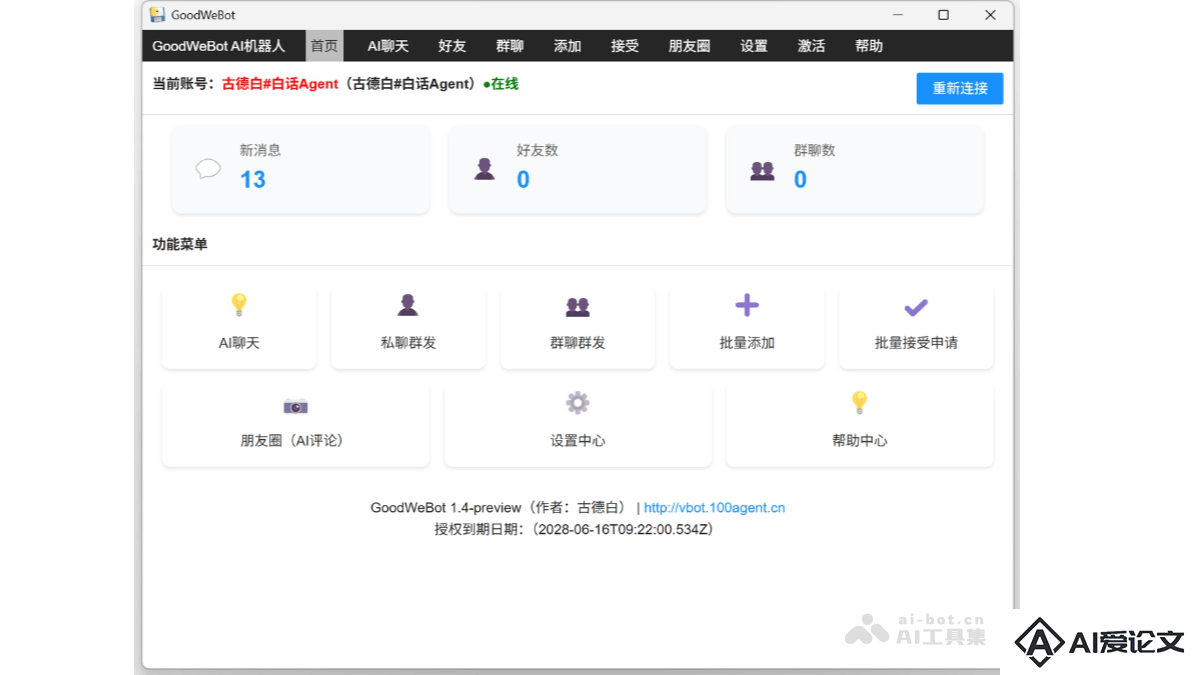The image size is (1200, 675).
Task: Open the 朋友圈（AI评论） card label
Action: [x=295, y=440]
